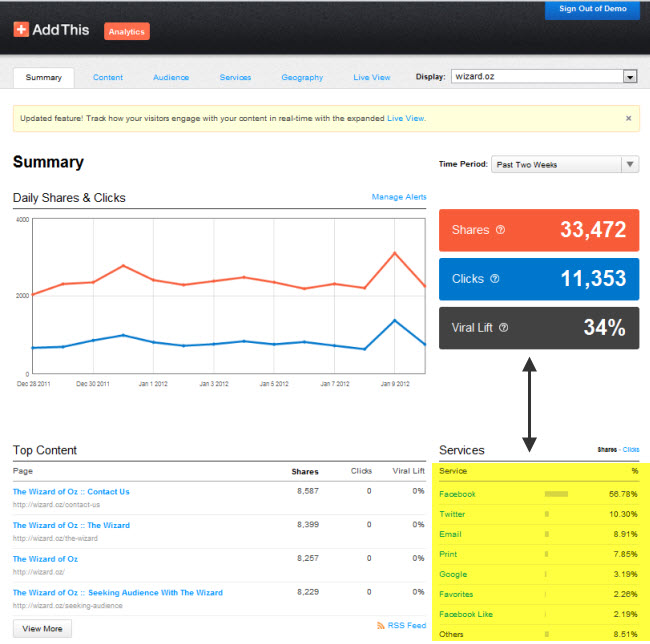Click the View More button
Image resolution: width=650 pixels, height=644 pixels.
pos(42,628)
